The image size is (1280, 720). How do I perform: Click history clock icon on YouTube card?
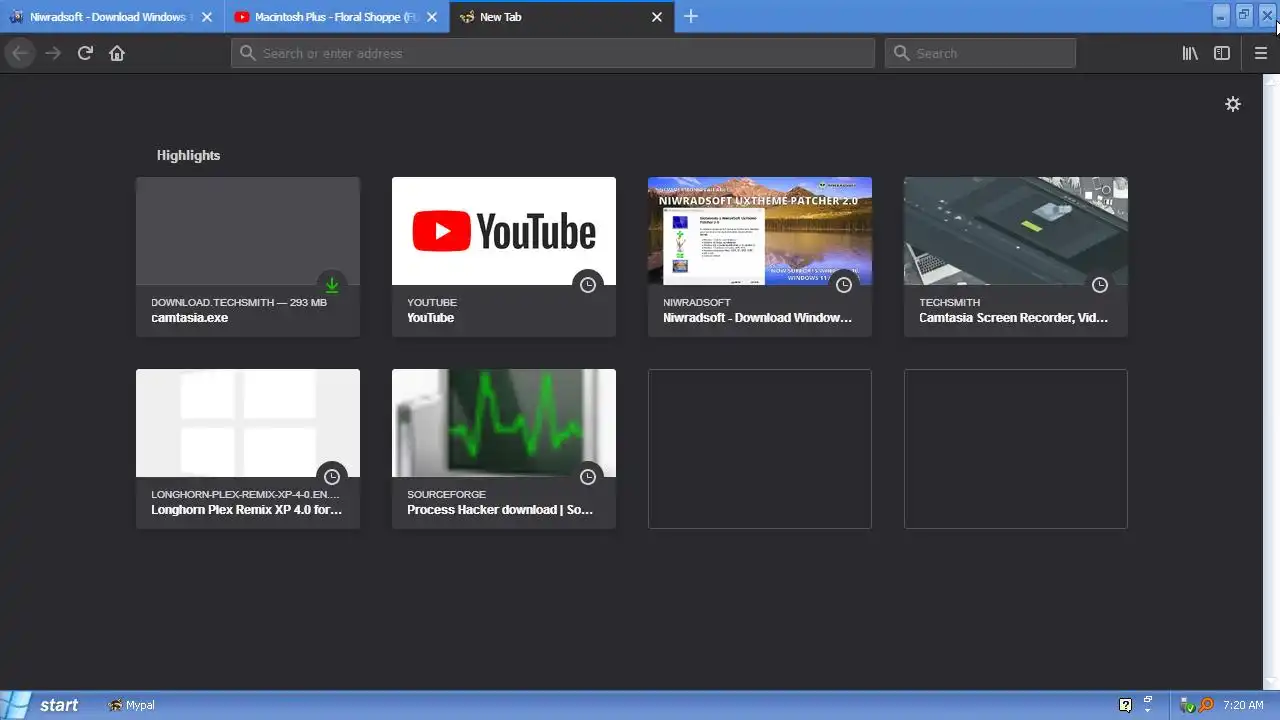click(x=588, y=285)
